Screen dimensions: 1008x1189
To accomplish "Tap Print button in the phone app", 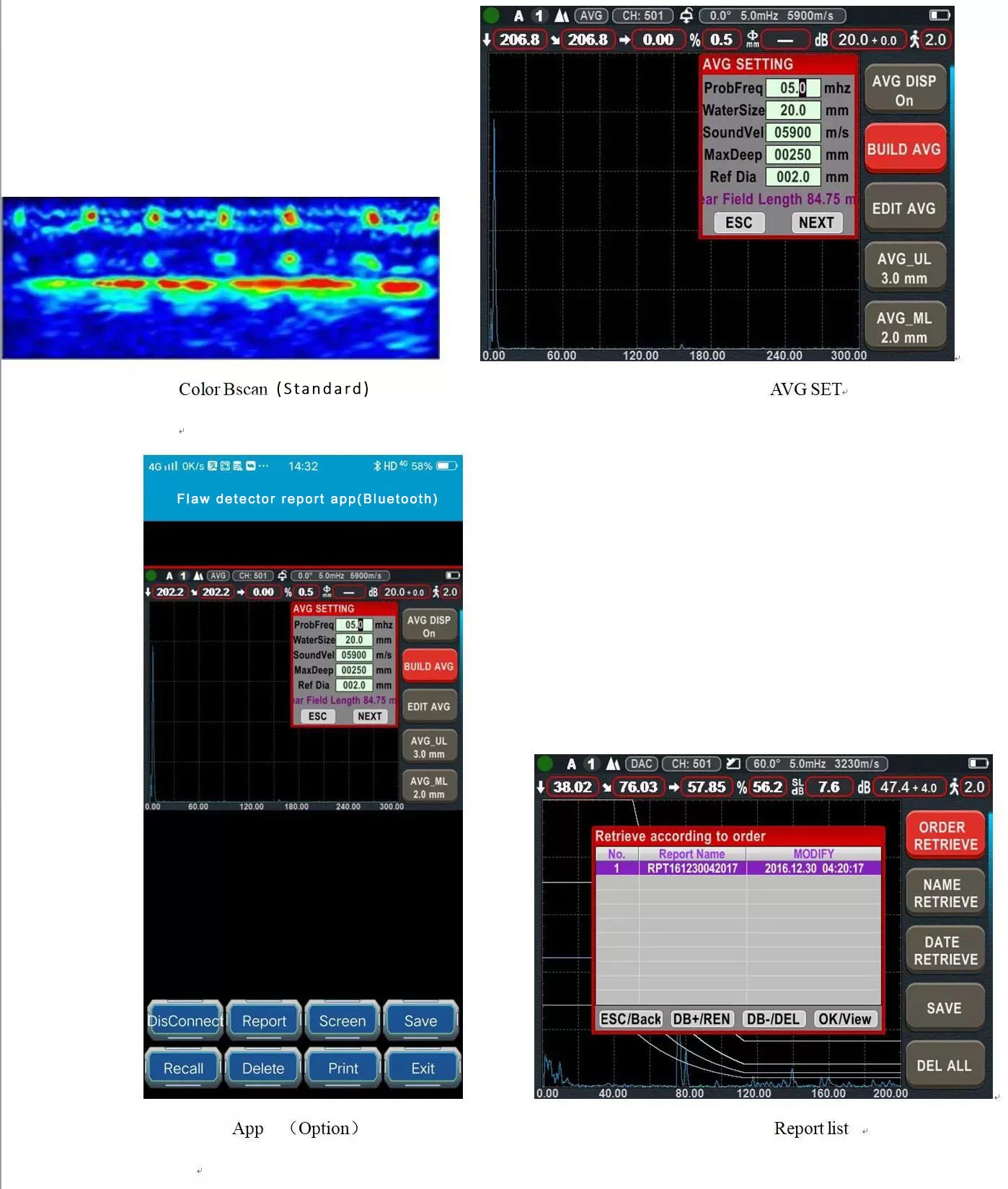I will pos(343,1069).
